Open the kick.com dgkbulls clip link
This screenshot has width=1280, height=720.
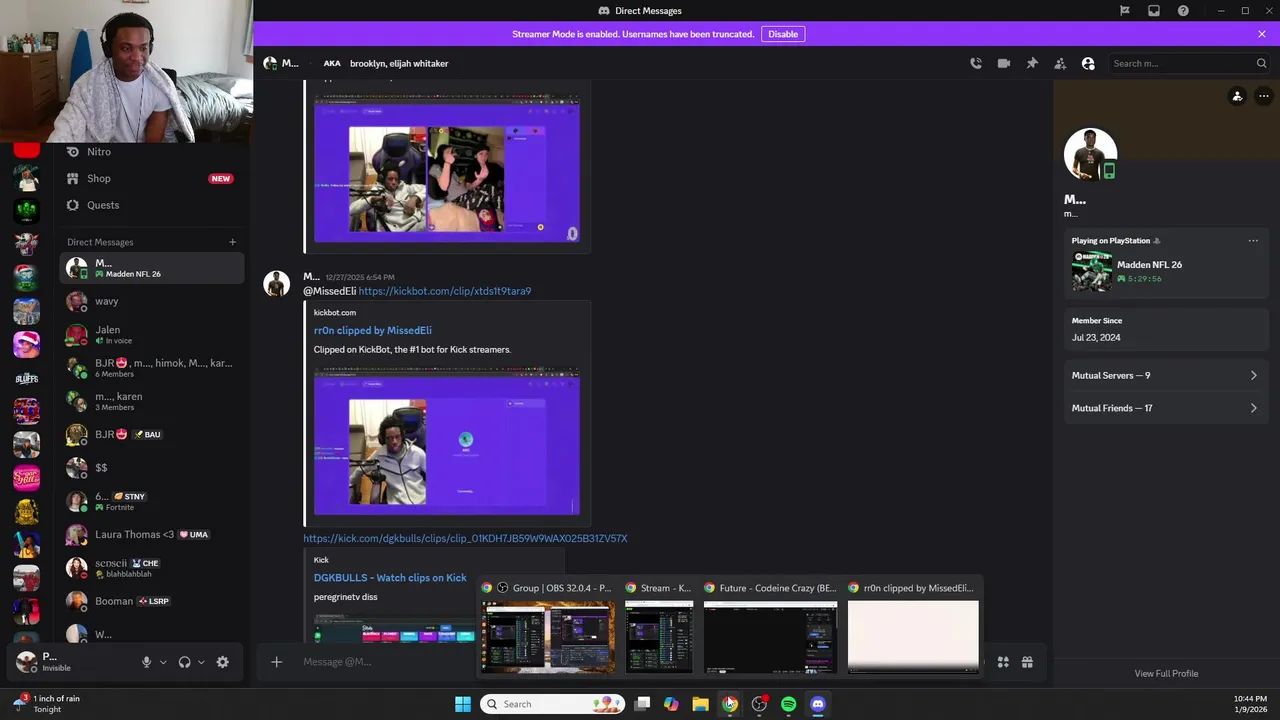(465, 538)
